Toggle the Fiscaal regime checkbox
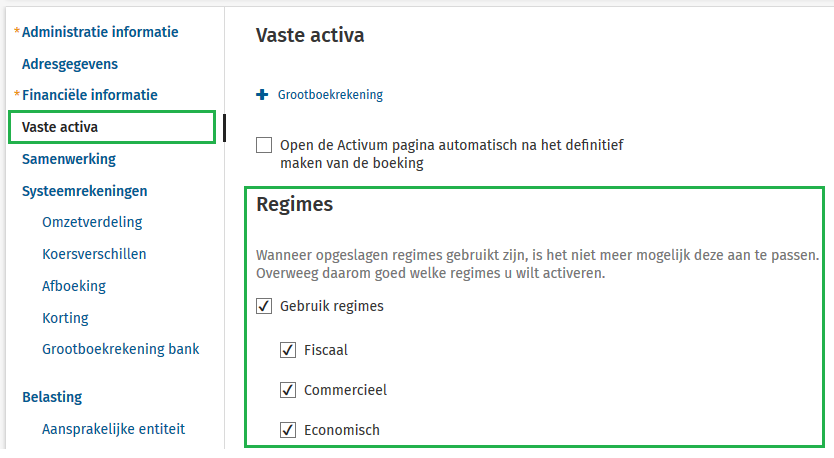The height and width of the screenshot is (458, 834). point(288,350)
